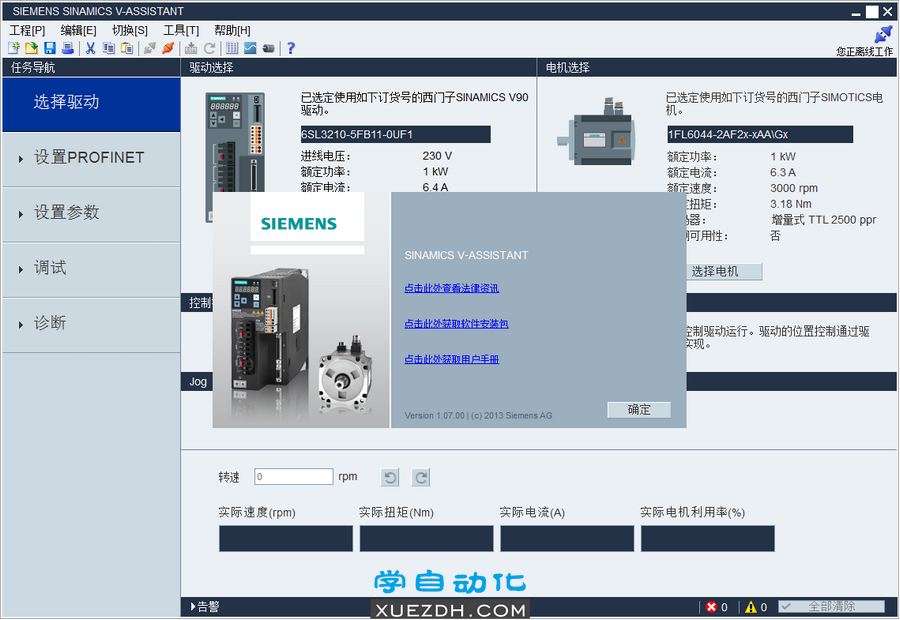Click the Version 1.07.00 text in dialog

click(x=478, y=416)
